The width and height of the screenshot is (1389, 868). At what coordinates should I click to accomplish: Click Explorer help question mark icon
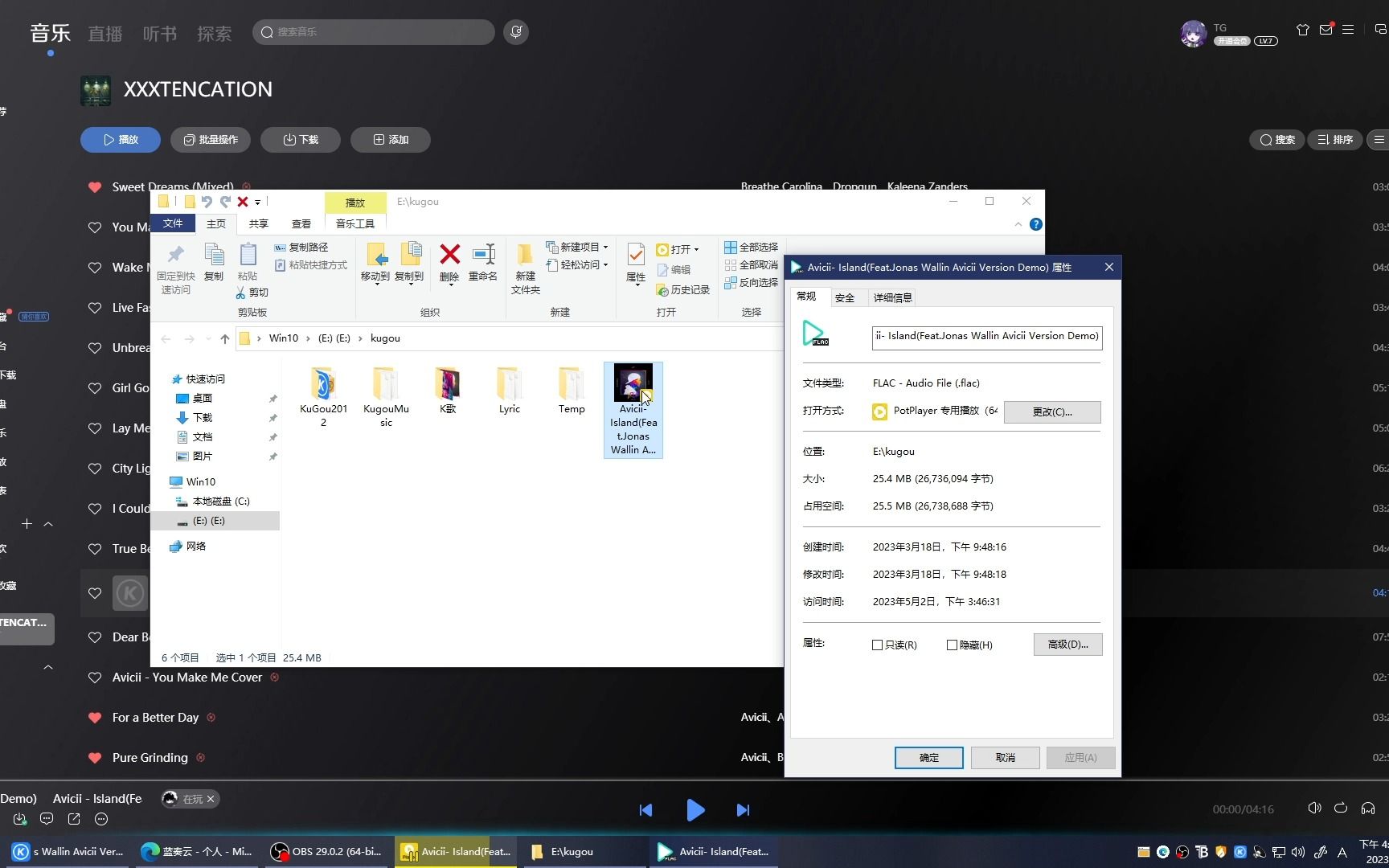[1036, 224]
